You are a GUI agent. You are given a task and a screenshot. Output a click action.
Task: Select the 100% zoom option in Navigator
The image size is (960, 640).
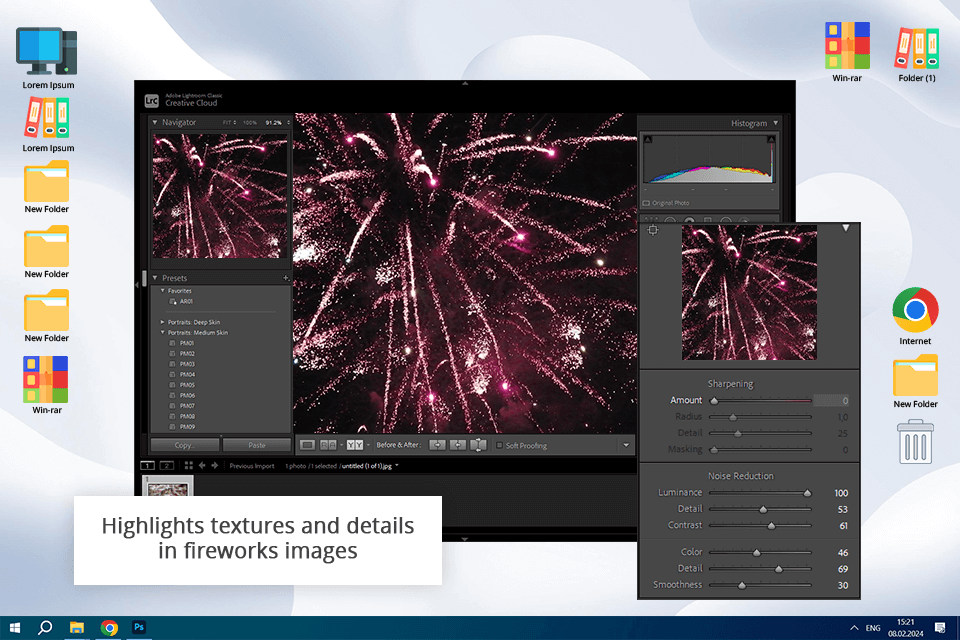point(250,122)
